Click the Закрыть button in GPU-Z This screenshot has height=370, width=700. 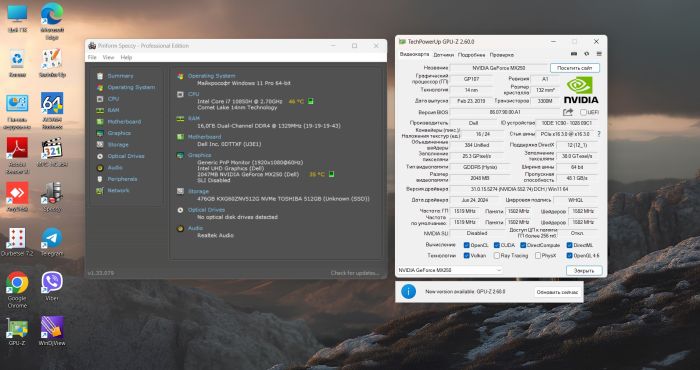(584, 270)
